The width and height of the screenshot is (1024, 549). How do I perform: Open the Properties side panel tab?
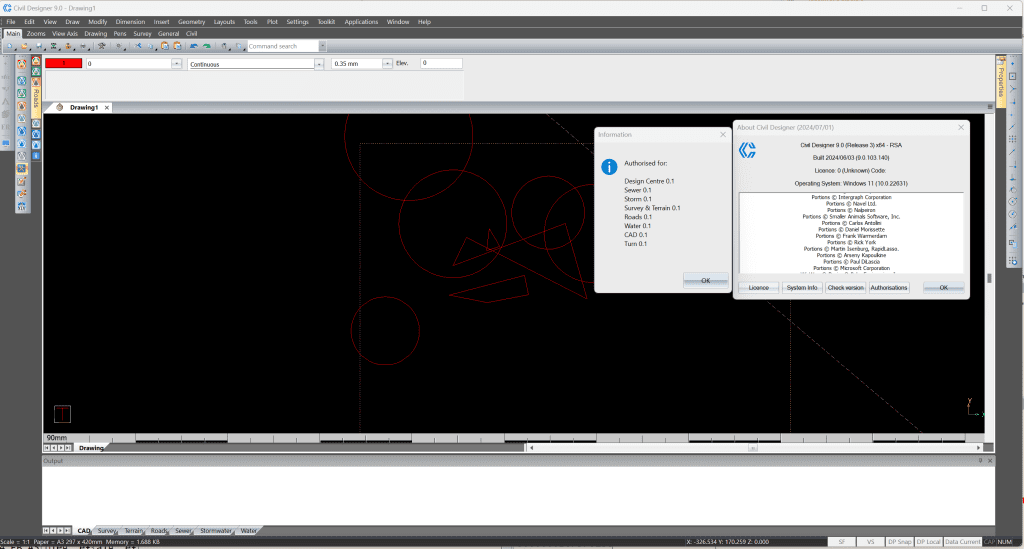(x=999, y=78)
